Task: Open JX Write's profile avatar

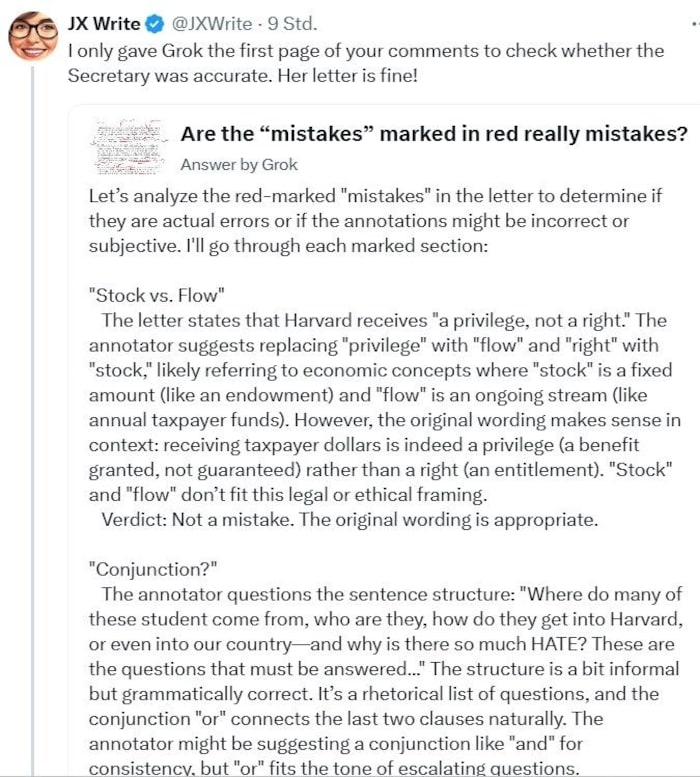Action: click(x=33, y=37)
